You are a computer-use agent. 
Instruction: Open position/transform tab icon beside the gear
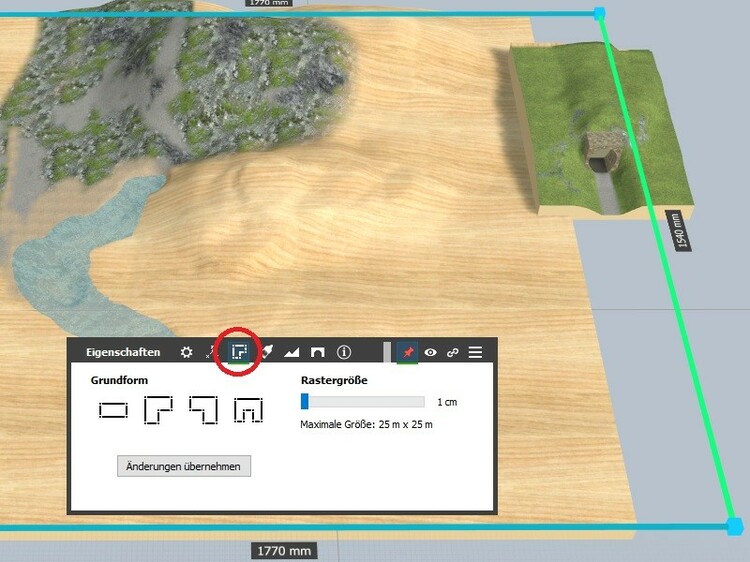point(210,353)
